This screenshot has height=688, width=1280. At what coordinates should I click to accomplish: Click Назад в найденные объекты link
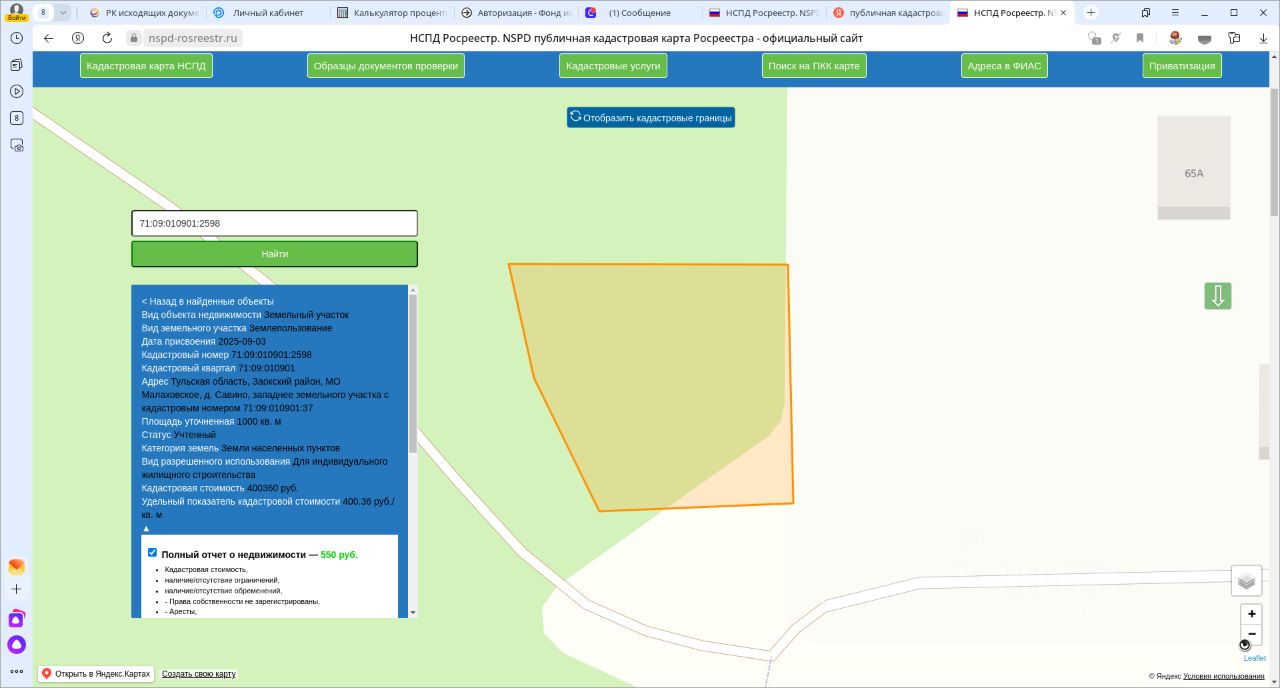pos(208,301)
